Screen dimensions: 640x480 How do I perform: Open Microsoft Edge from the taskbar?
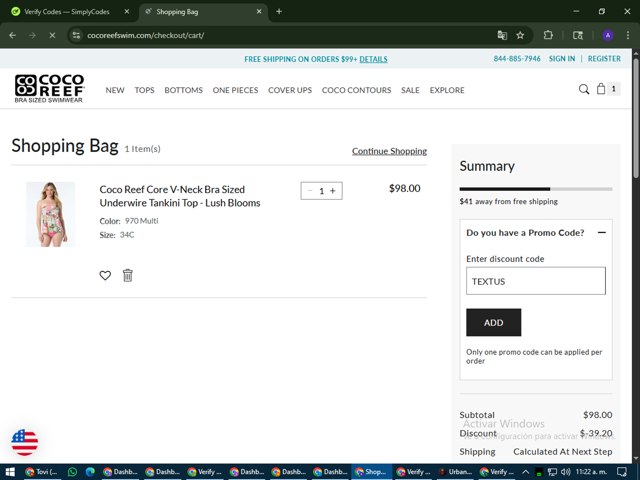90,472
